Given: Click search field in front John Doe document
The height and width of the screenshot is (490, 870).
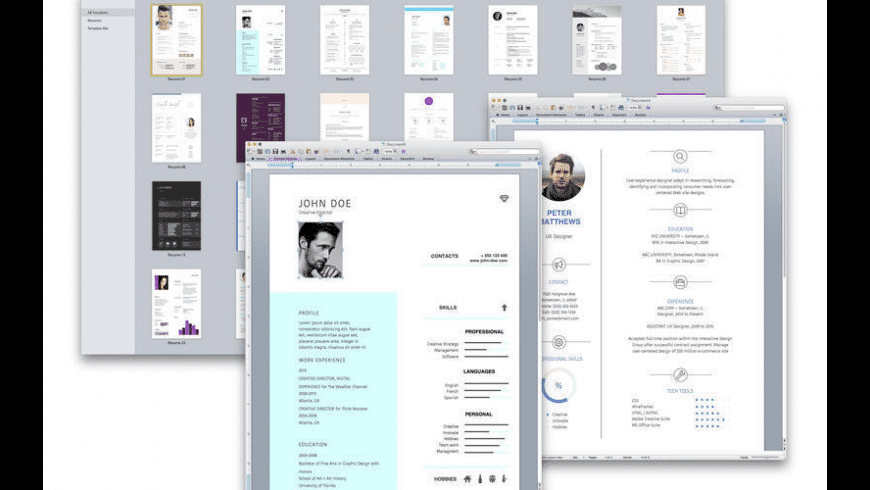Looking at the screenshot, I should coord(508,151).
